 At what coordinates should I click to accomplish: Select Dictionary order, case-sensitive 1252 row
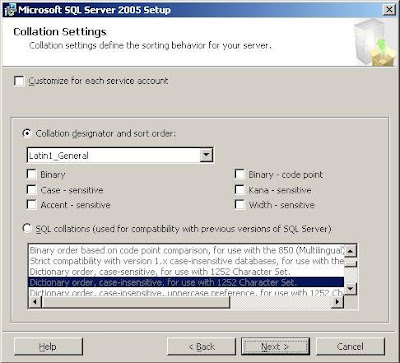(x=186, y=271)
